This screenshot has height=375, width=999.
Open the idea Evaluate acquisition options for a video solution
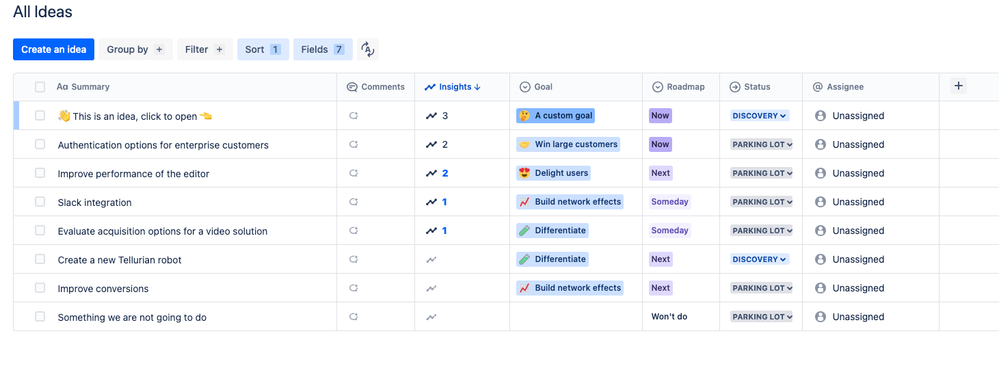tap(162, 231)
